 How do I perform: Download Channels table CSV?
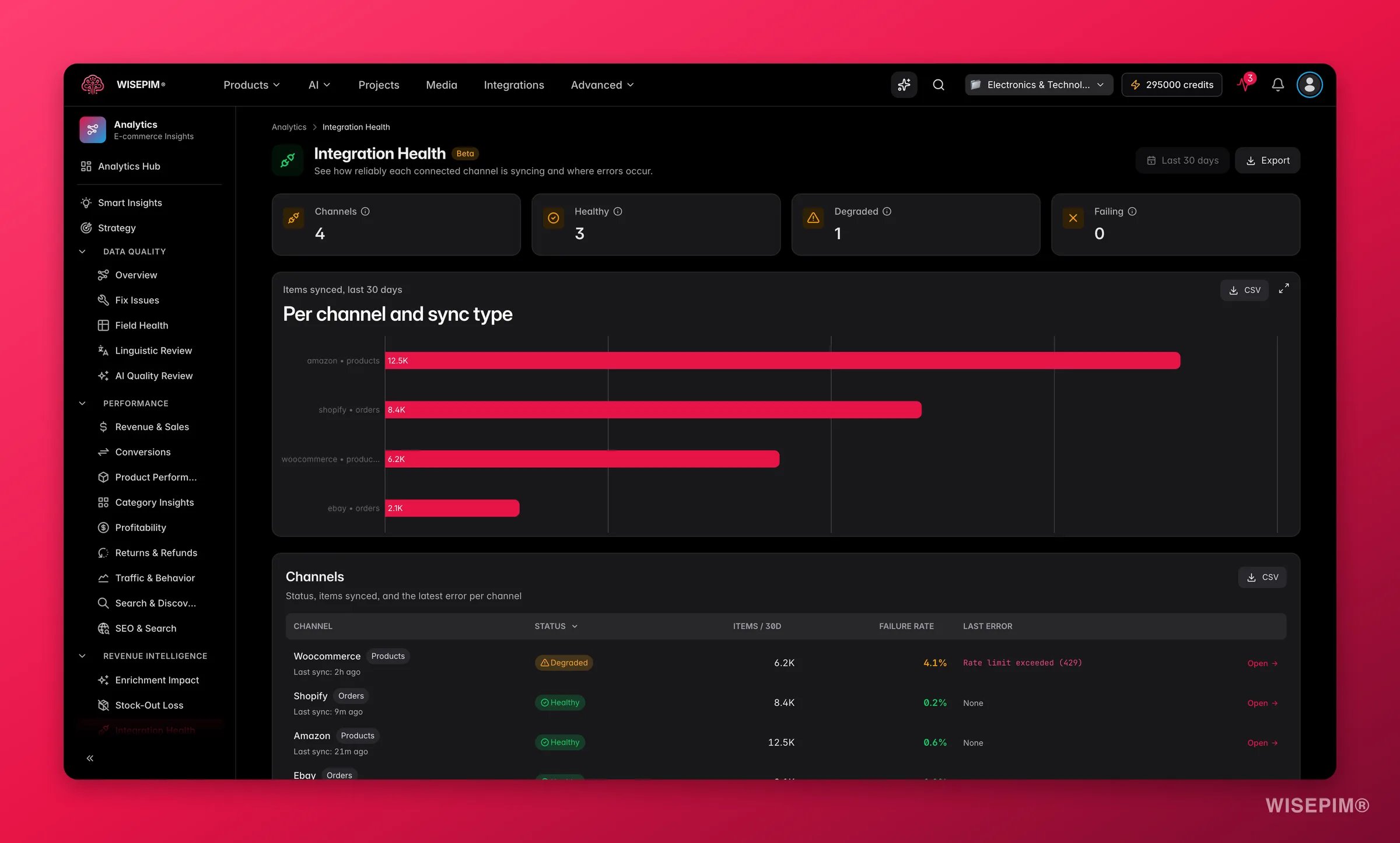pos(1262,577)
